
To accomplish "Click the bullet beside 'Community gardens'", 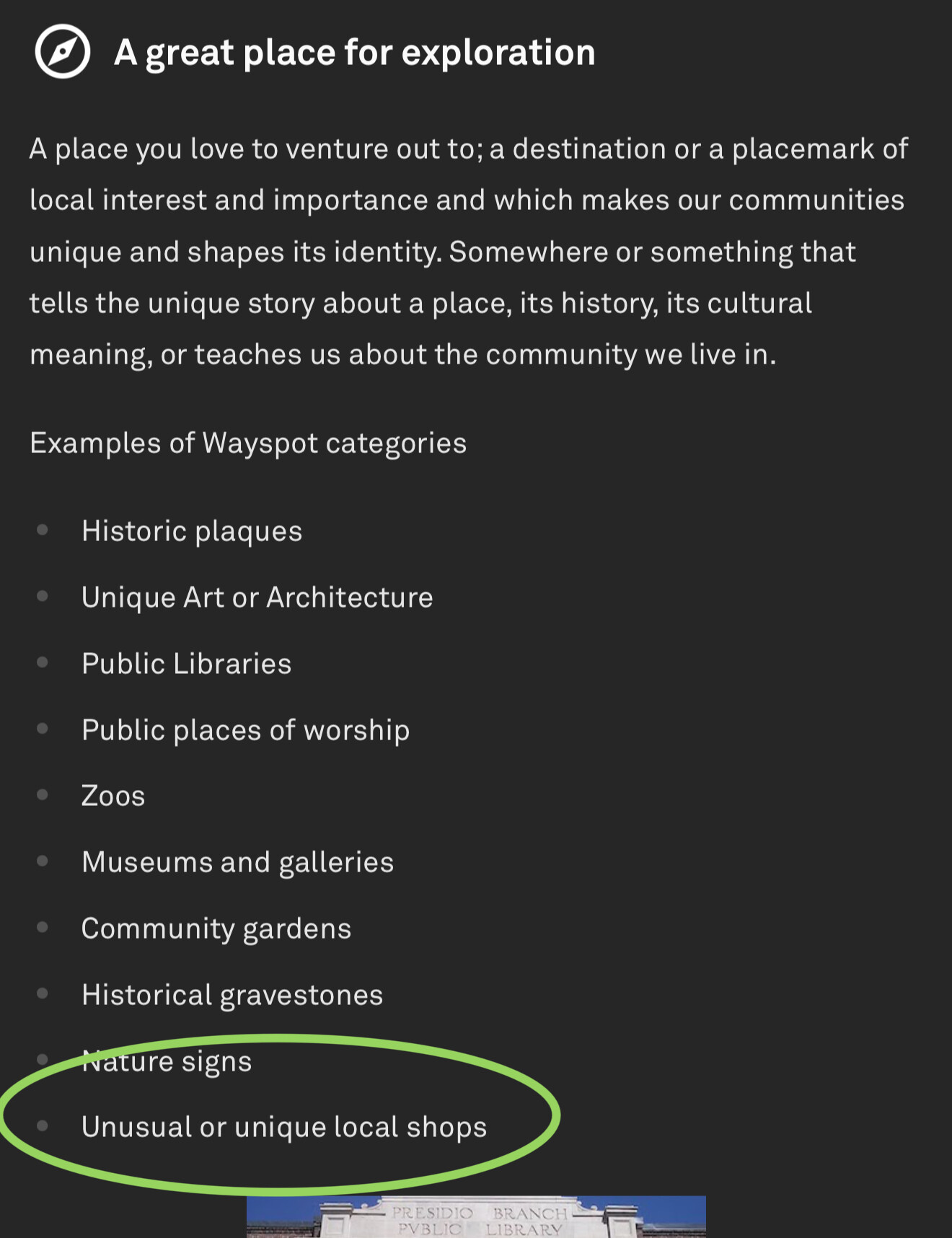I will tap(43, 928).
